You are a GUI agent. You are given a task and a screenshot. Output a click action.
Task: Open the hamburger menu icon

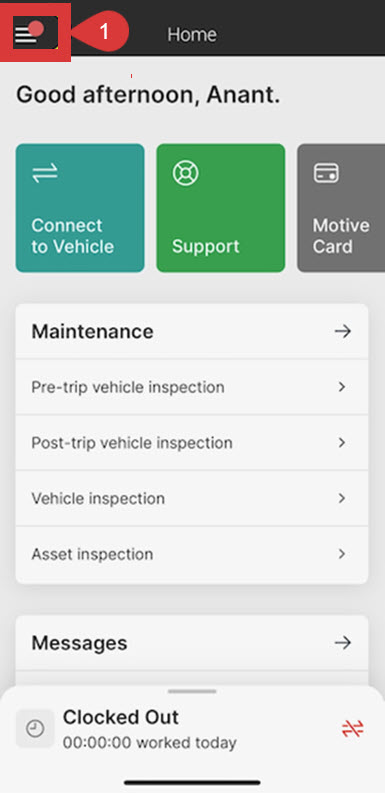coord(25,34)
